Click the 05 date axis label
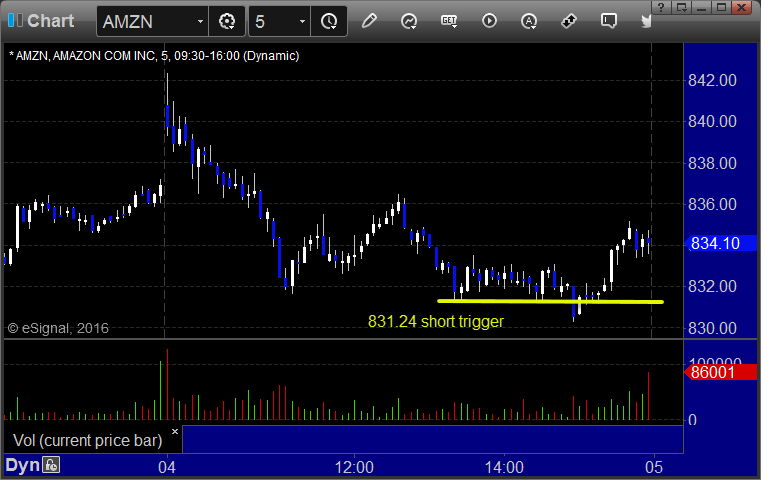The image size is (774, 480). pos(654,467)
